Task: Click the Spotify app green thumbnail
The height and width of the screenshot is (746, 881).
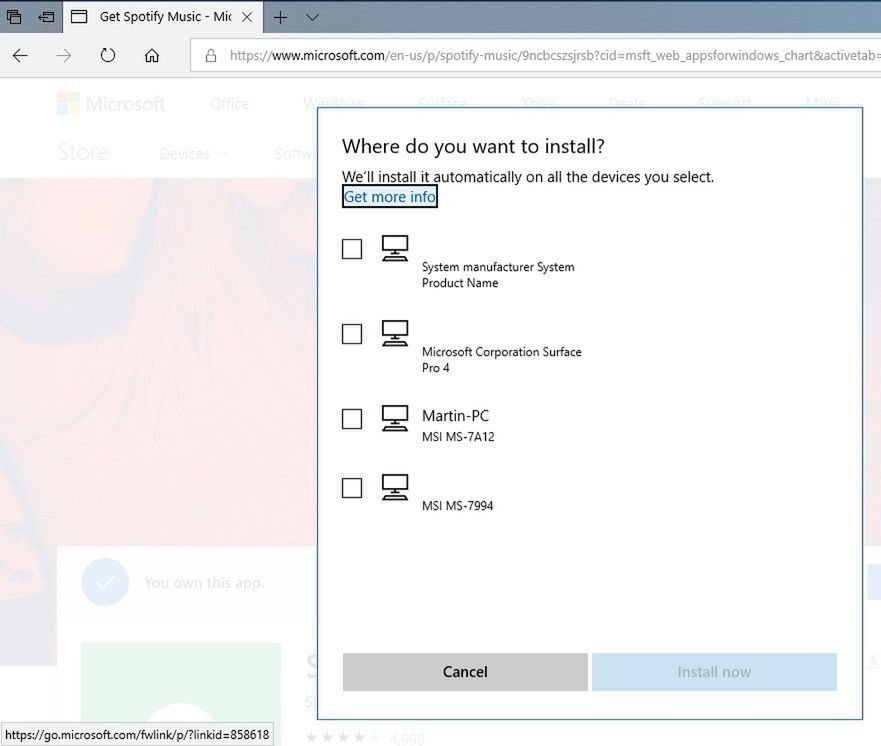Action: (x=181, y=694)
